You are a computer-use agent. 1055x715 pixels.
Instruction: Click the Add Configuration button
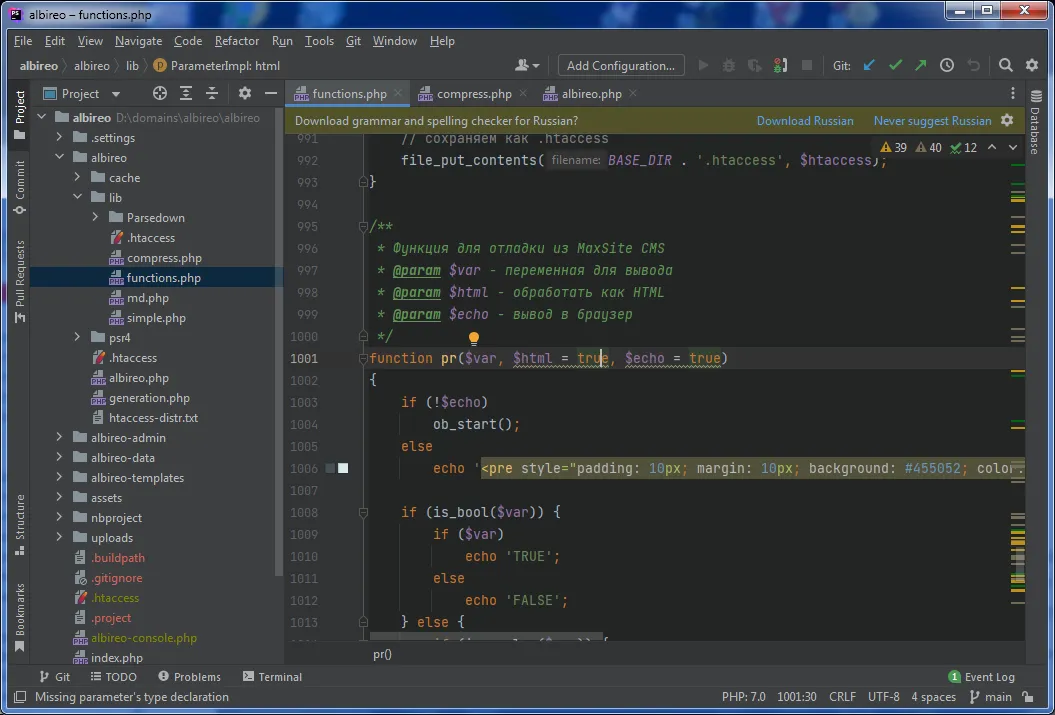click(x=620, y=66)
